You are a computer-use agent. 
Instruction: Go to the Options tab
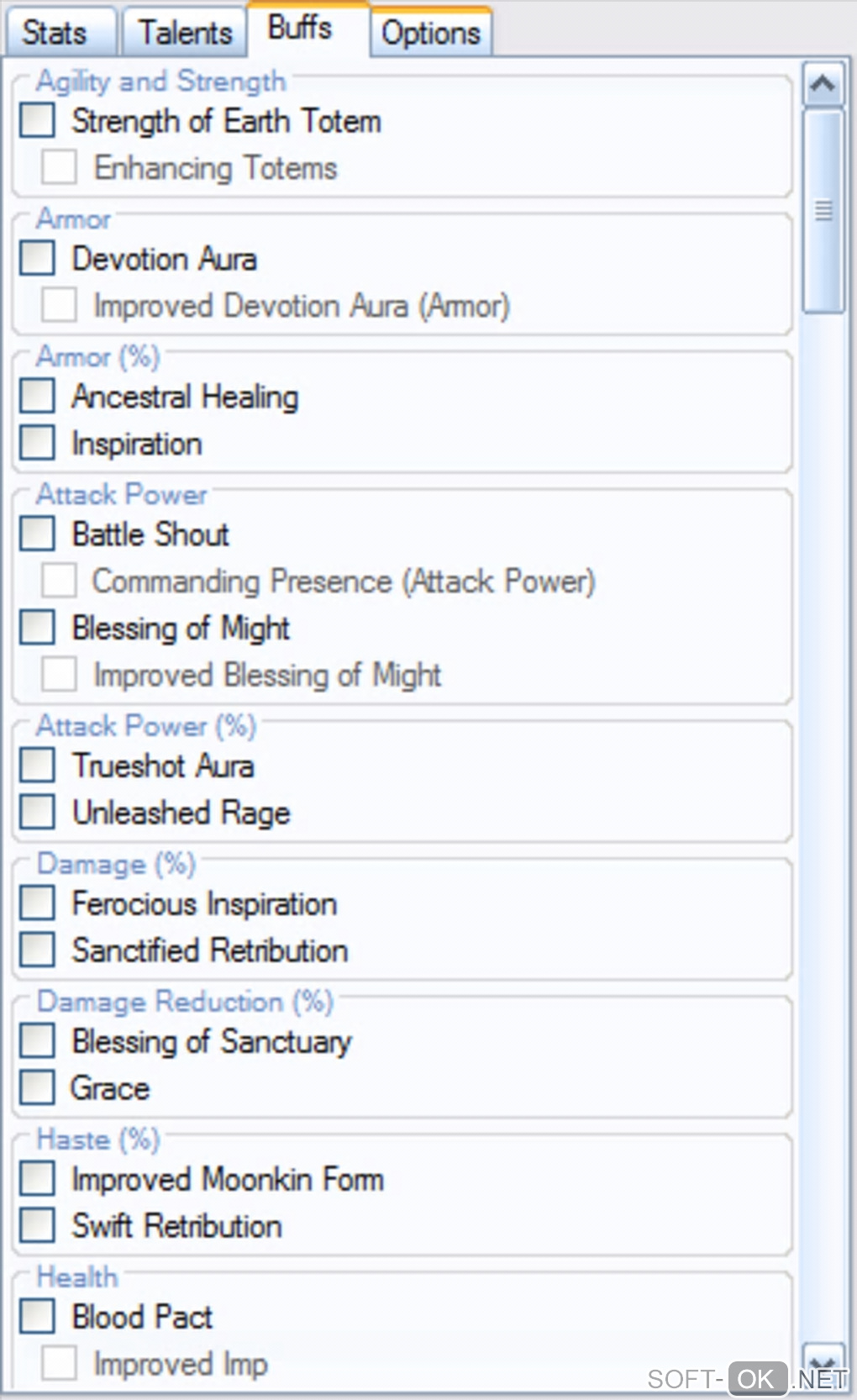430,33
